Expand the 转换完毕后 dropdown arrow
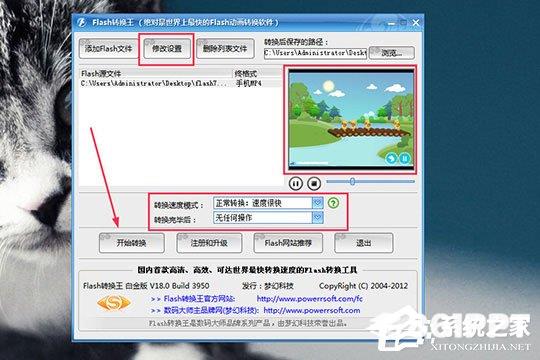 [318, 217]
